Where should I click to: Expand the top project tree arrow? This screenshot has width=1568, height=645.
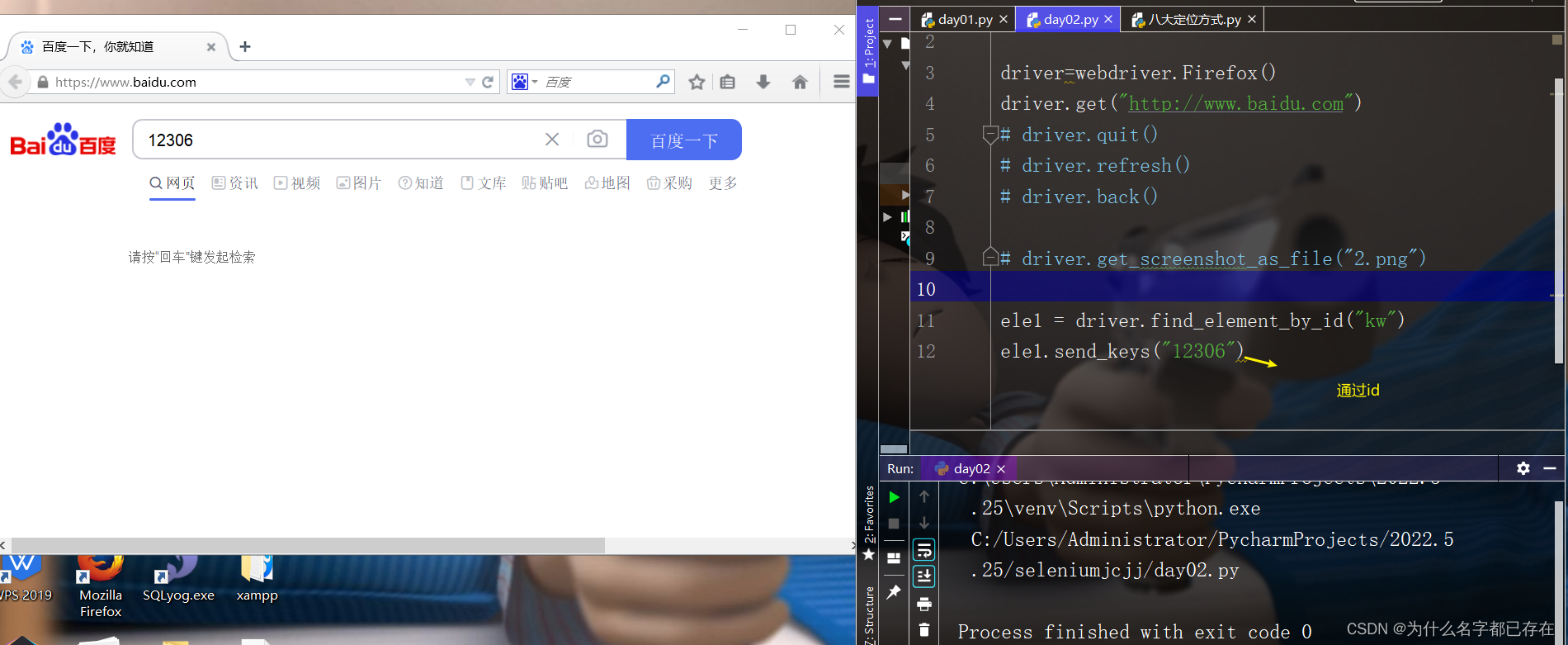[x=887, y=43]
